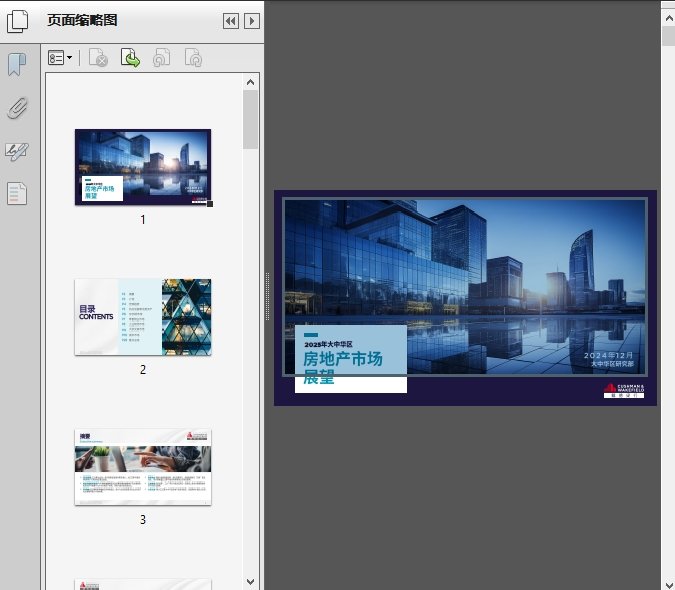Click the page 1 thumbnail resize handle

click(210, 204)
